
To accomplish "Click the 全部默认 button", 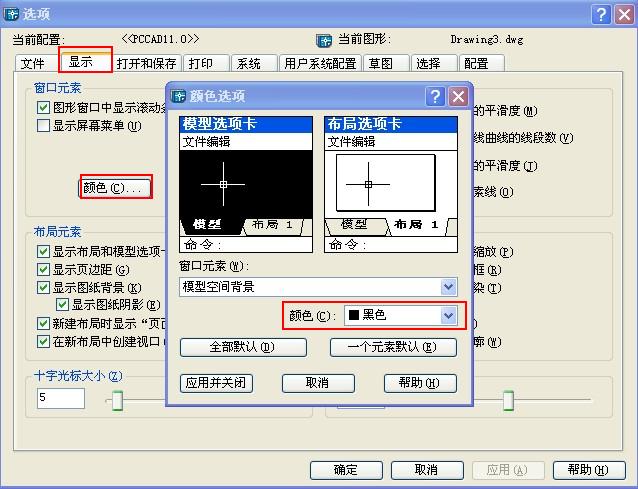I will 243,347.
